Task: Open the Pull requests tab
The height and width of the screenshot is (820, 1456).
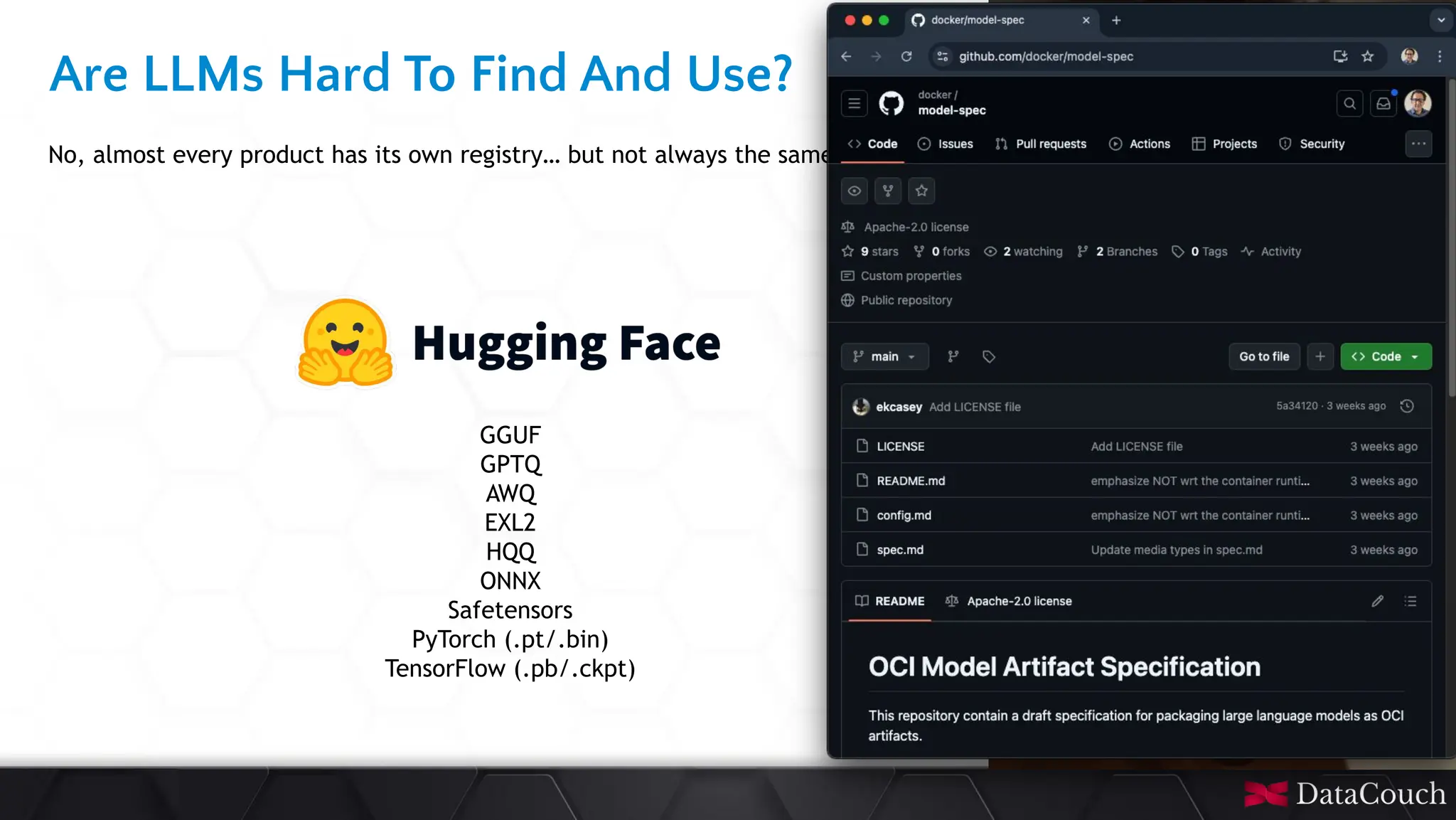Action: (x=1041, y=144)
